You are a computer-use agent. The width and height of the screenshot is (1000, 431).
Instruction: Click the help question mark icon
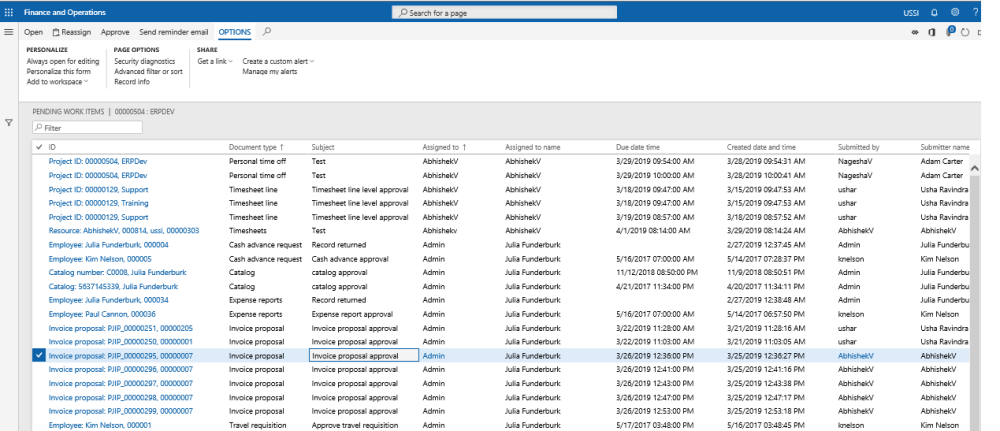coord(975,12)
